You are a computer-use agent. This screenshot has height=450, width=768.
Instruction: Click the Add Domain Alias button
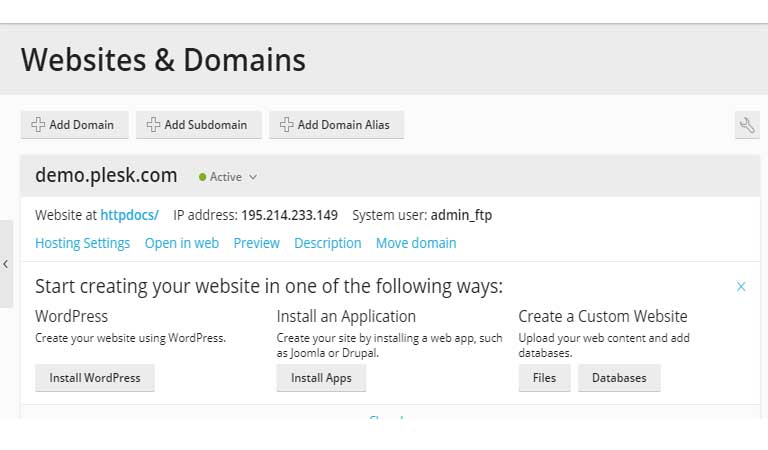[336, 125]
